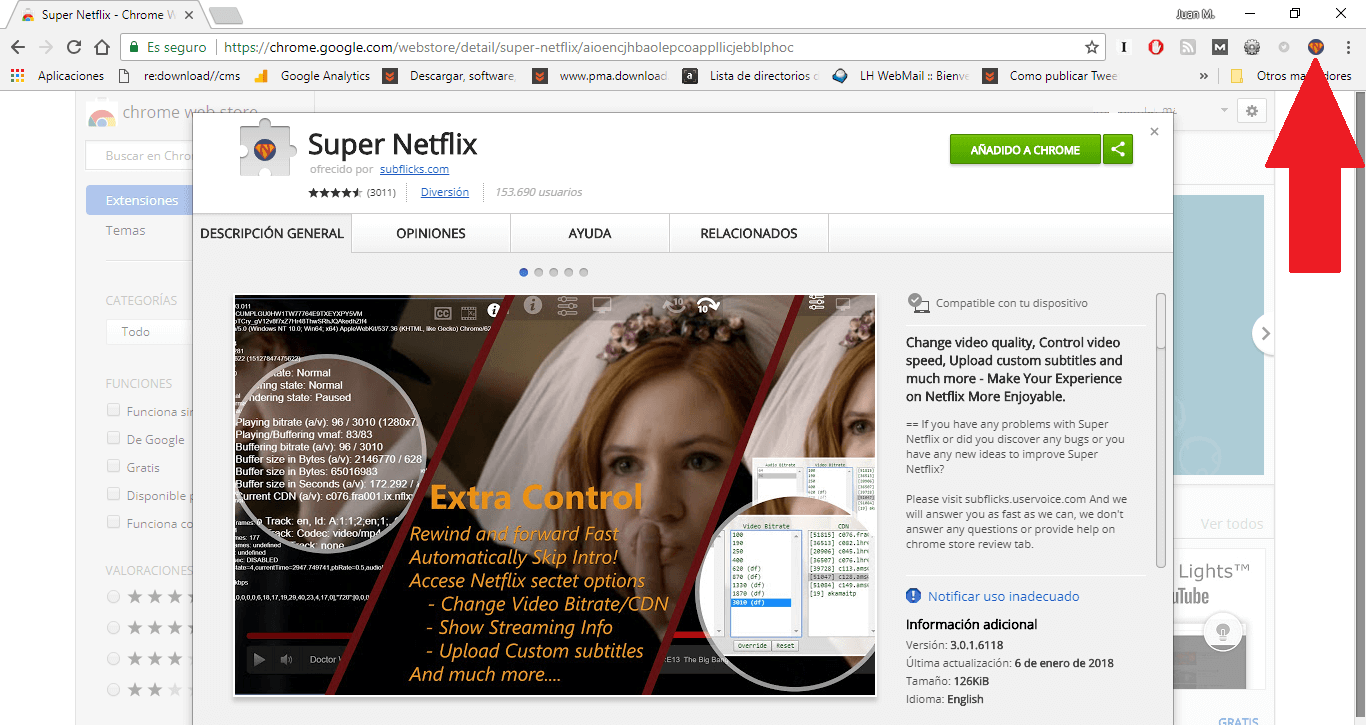Share the extension with the green share icon

1118,149
